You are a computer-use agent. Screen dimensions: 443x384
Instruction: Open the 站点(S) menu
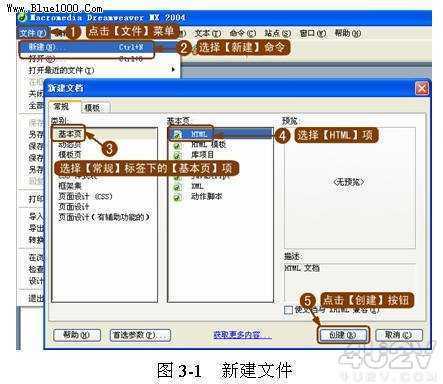(x=277, y=33)
